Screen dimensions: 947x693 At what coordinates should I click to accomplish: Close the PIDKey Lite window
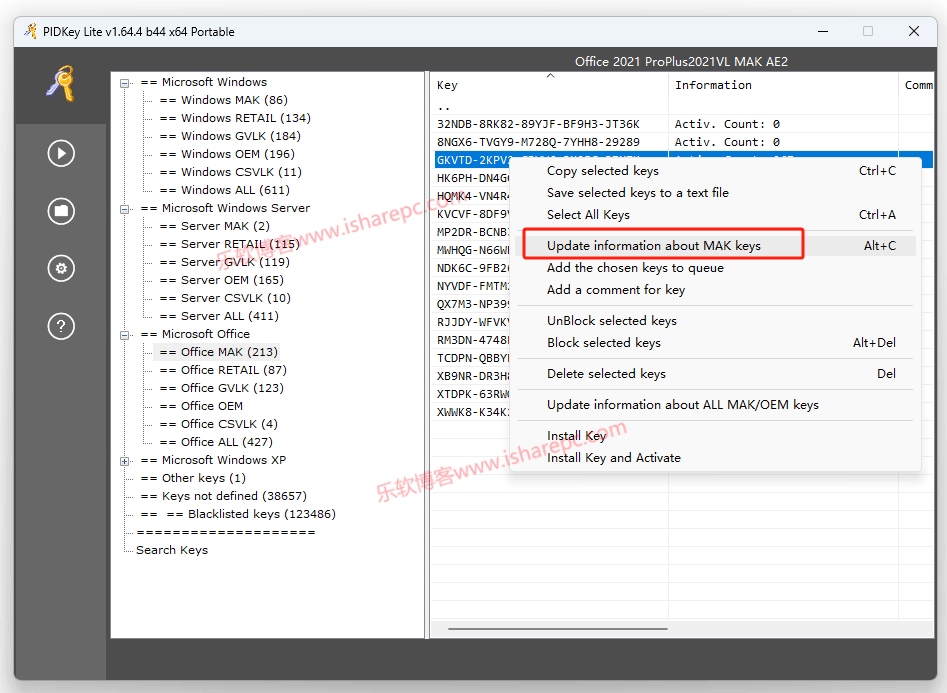tap(914, 31)
